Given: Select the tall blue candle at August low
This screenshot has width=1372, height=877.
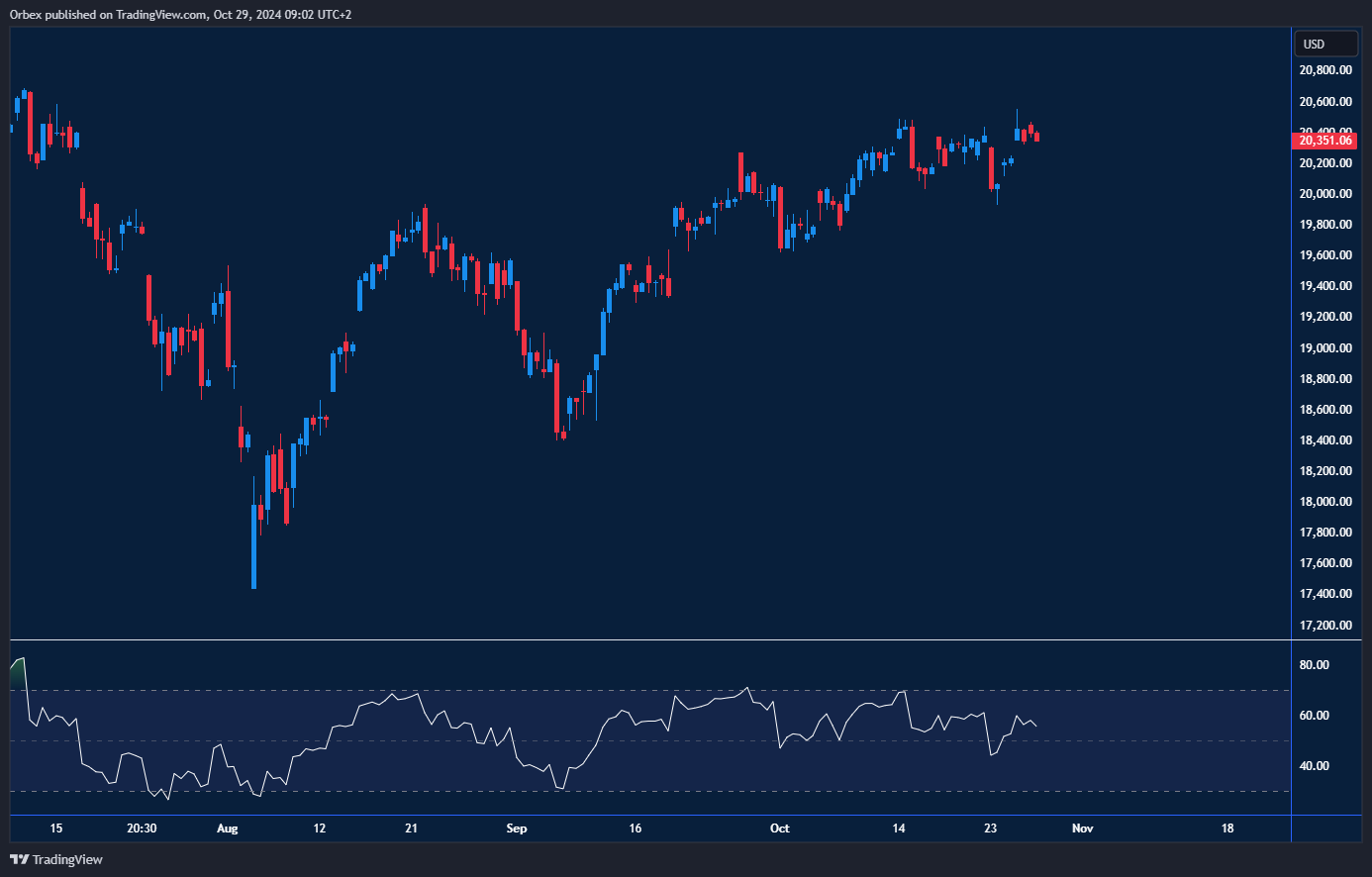Looking at the screenshot, I should click(254, 546).
